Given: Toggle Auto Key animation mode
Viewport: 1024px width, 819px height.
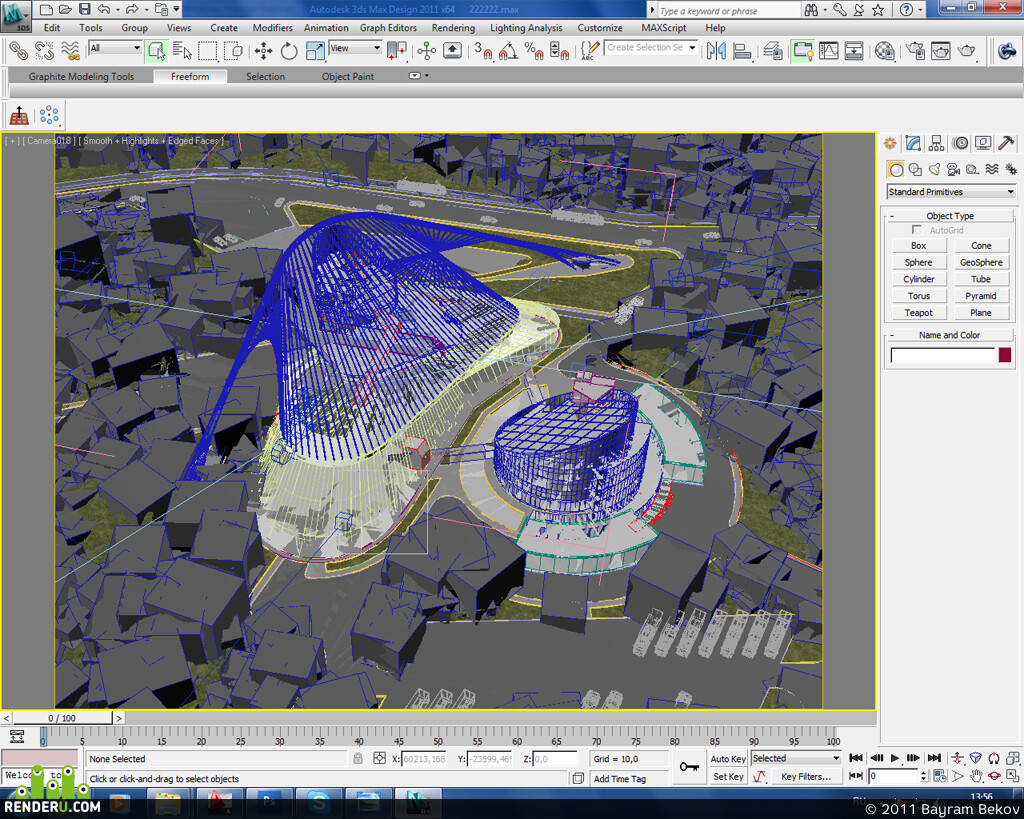Looking at the screenshot, I should click(x=728, y=759).
